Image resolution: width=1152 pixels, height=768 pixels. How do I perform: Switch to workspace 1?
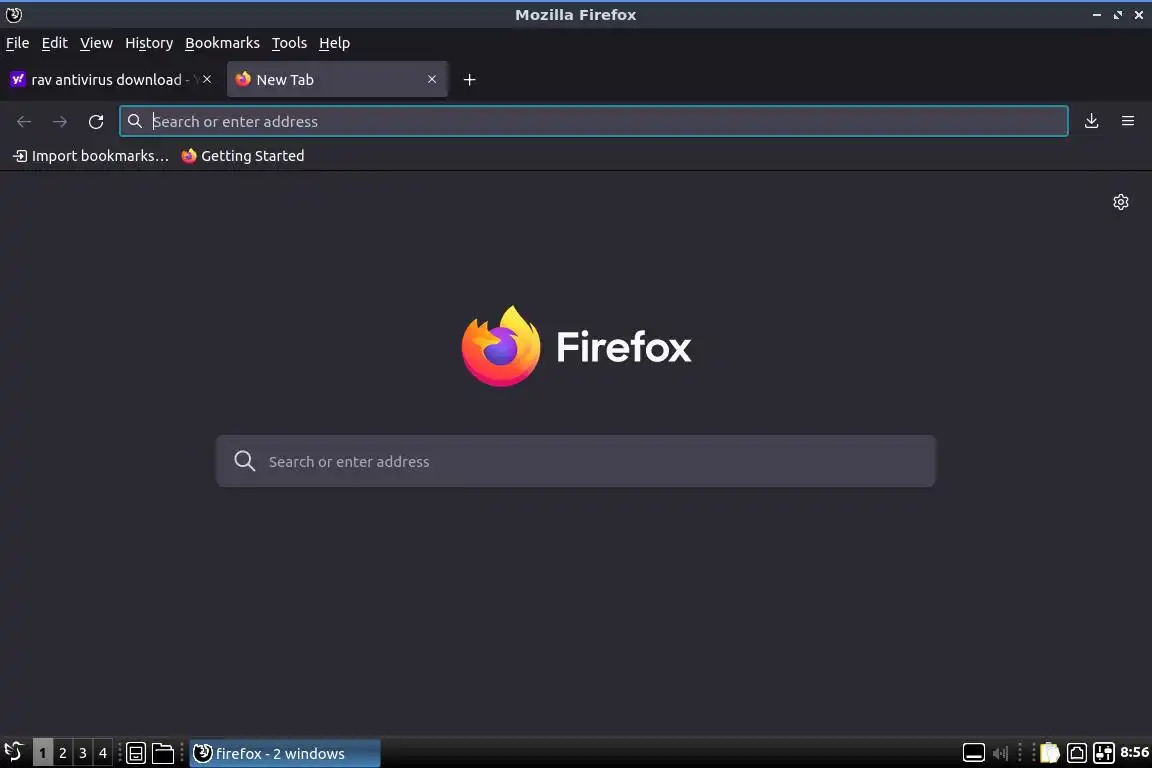click(43, 753)
